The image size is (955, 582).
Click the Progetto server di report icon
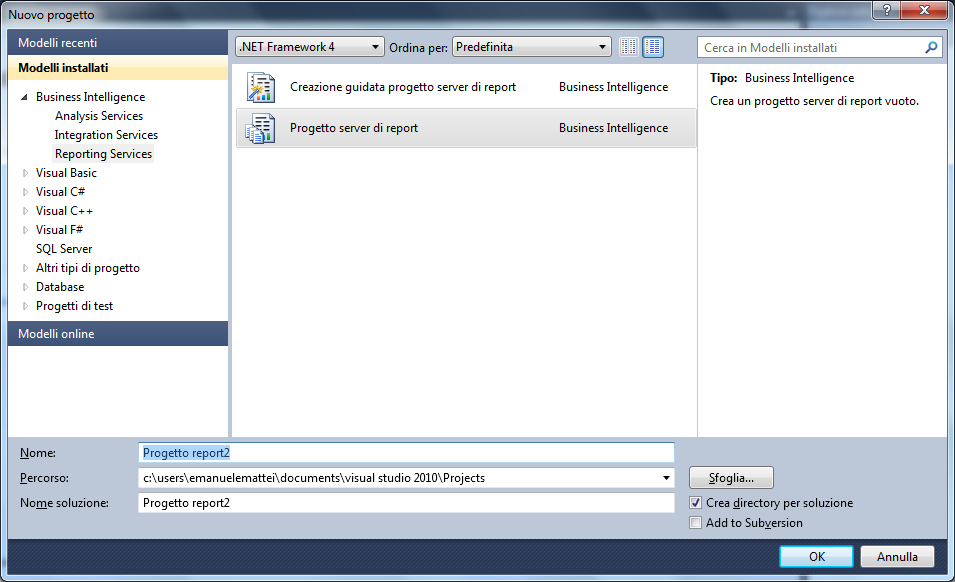pyautogui.click(x=260, y=129)
